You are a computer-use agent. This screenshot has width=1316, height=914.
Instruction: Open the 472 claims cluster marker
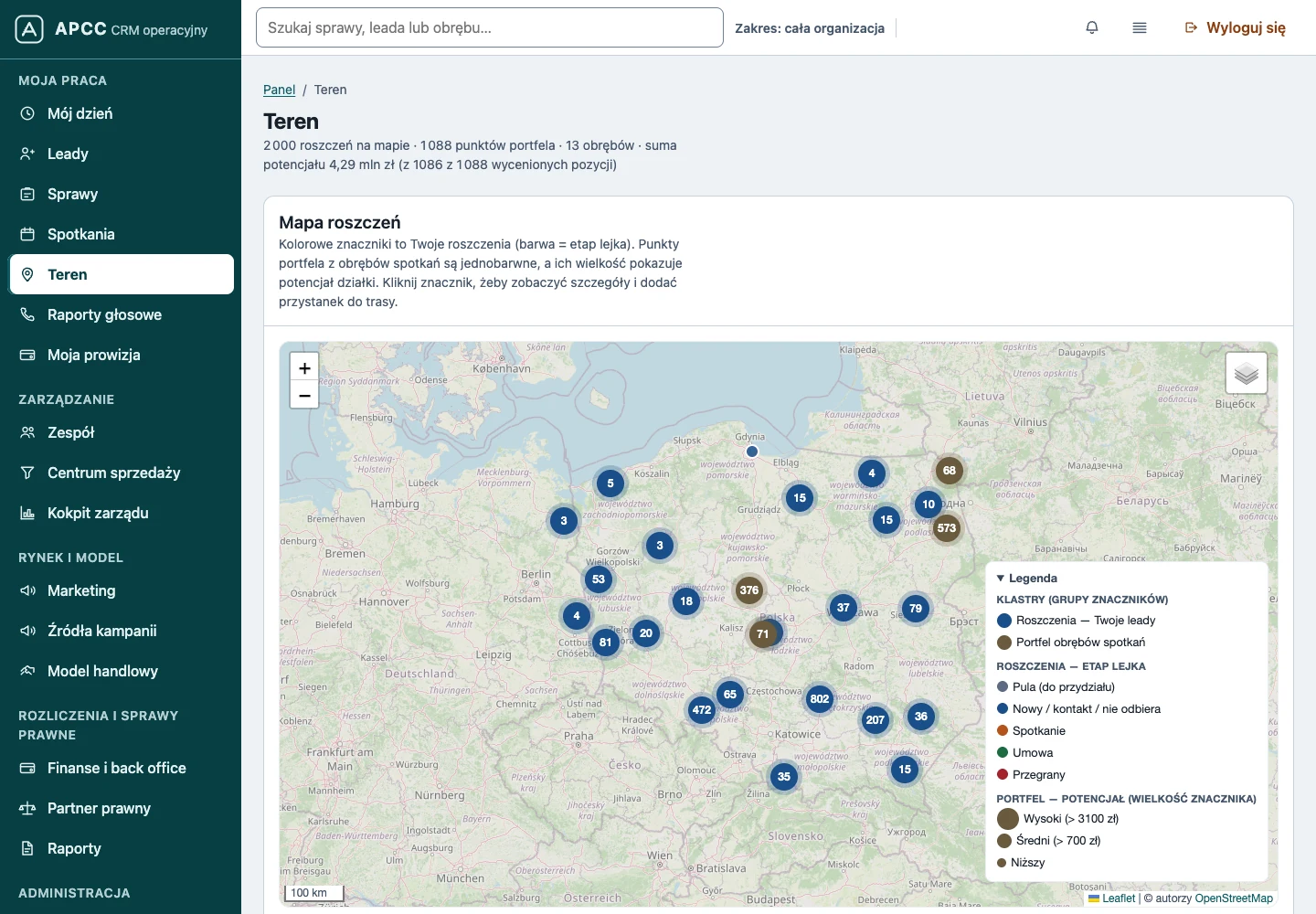[702, 710]
